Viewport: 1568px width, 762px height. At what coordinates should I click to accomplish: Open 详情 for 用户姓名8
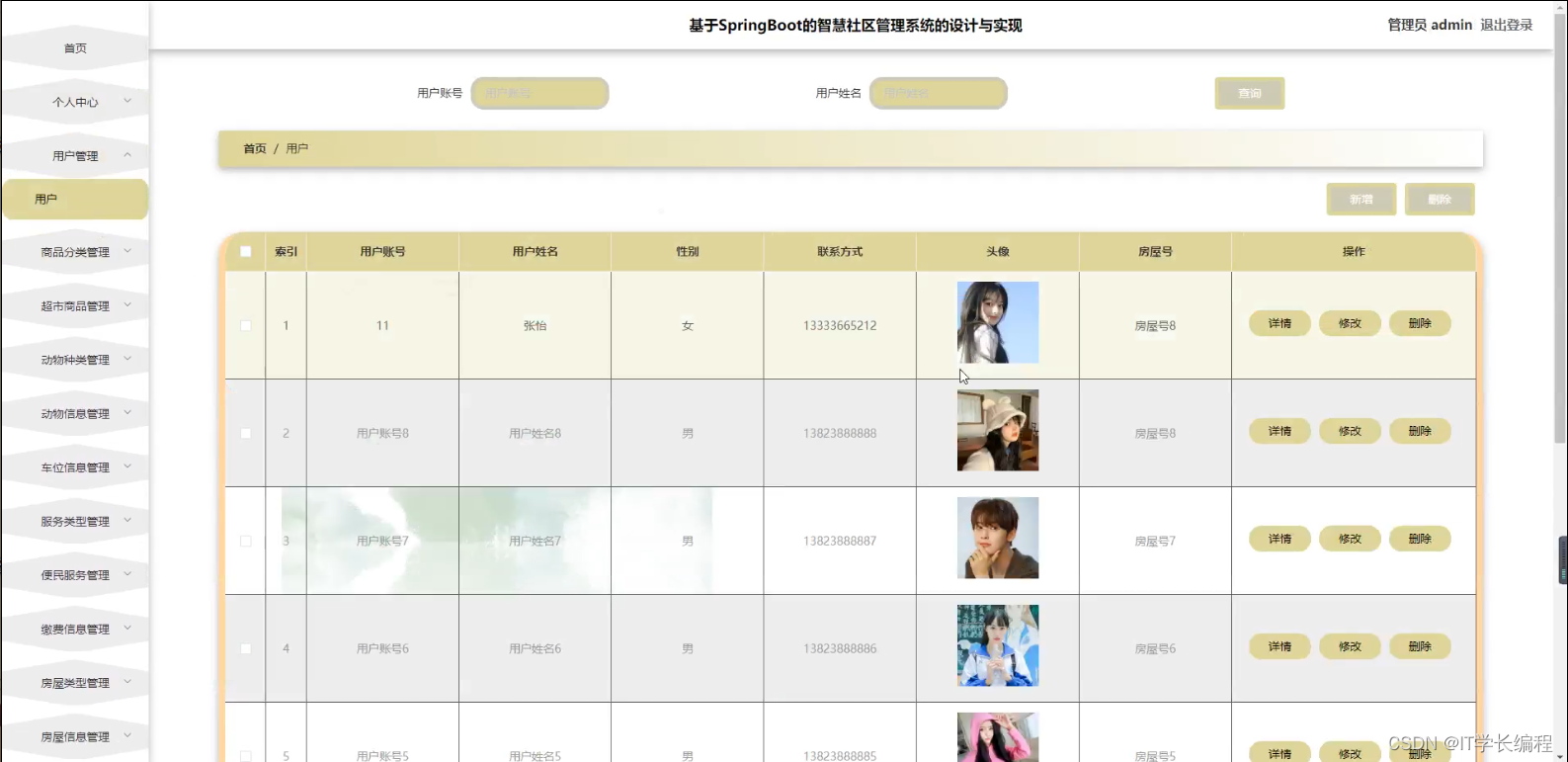(1279, 431)
